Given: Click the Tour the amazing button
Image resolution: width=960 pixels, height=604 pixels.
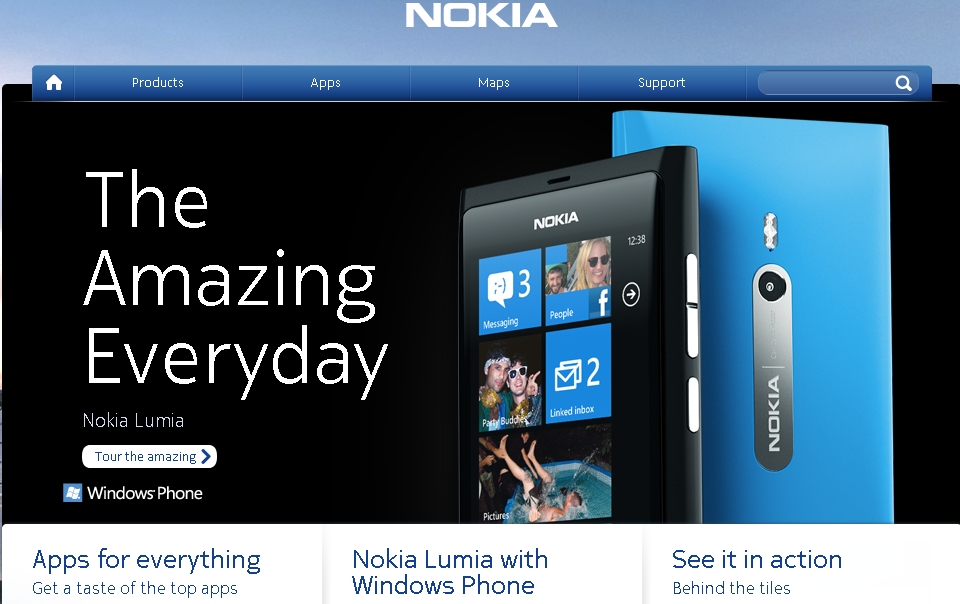Looking at the screenshot, I should pyautogui.click(x=149, y=457).
